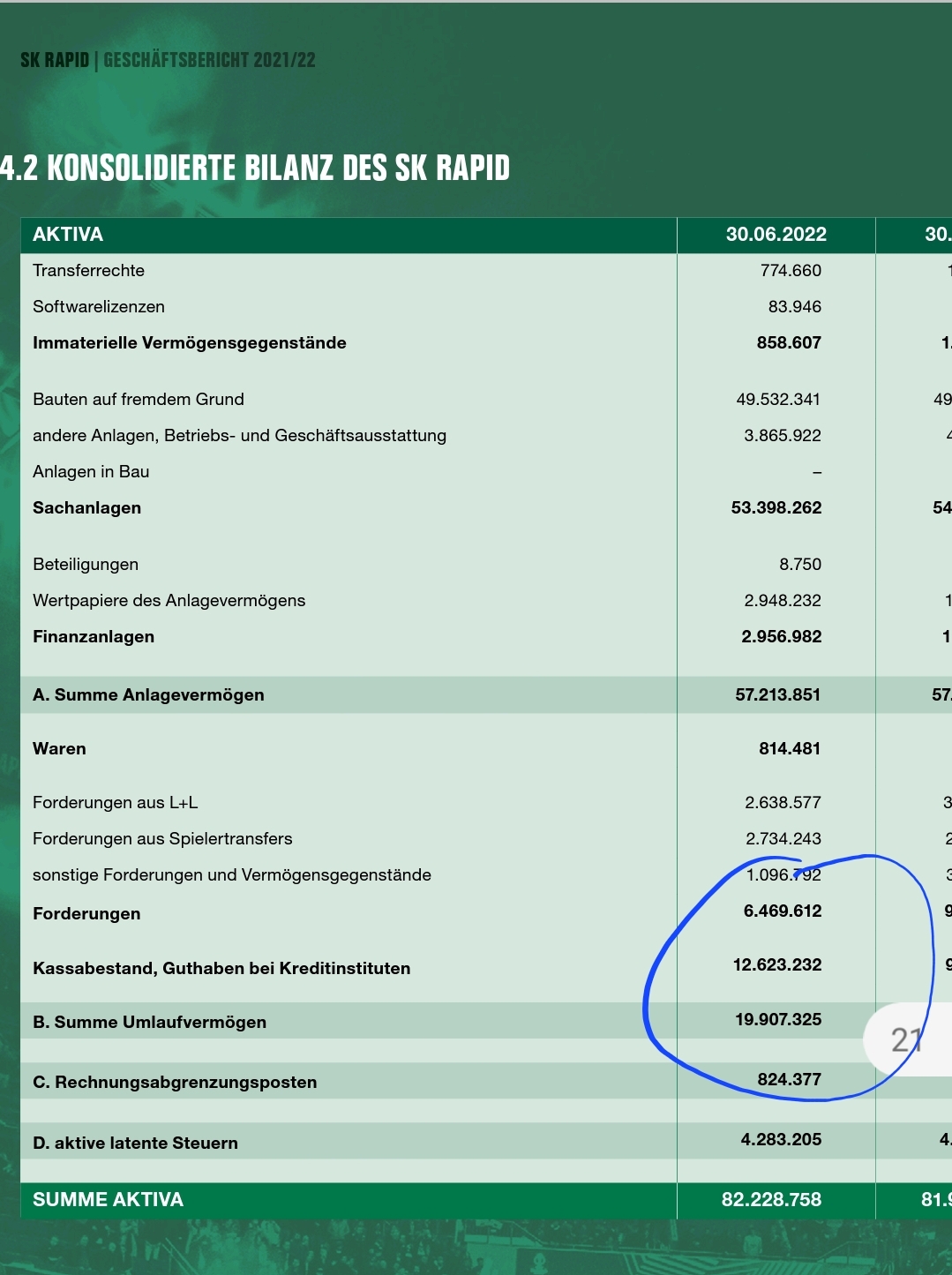Viewport: 952px width, 1275px height.
Task: Select the 'Bauten auf fremdem Grund' label
Action: click(139, 400)
